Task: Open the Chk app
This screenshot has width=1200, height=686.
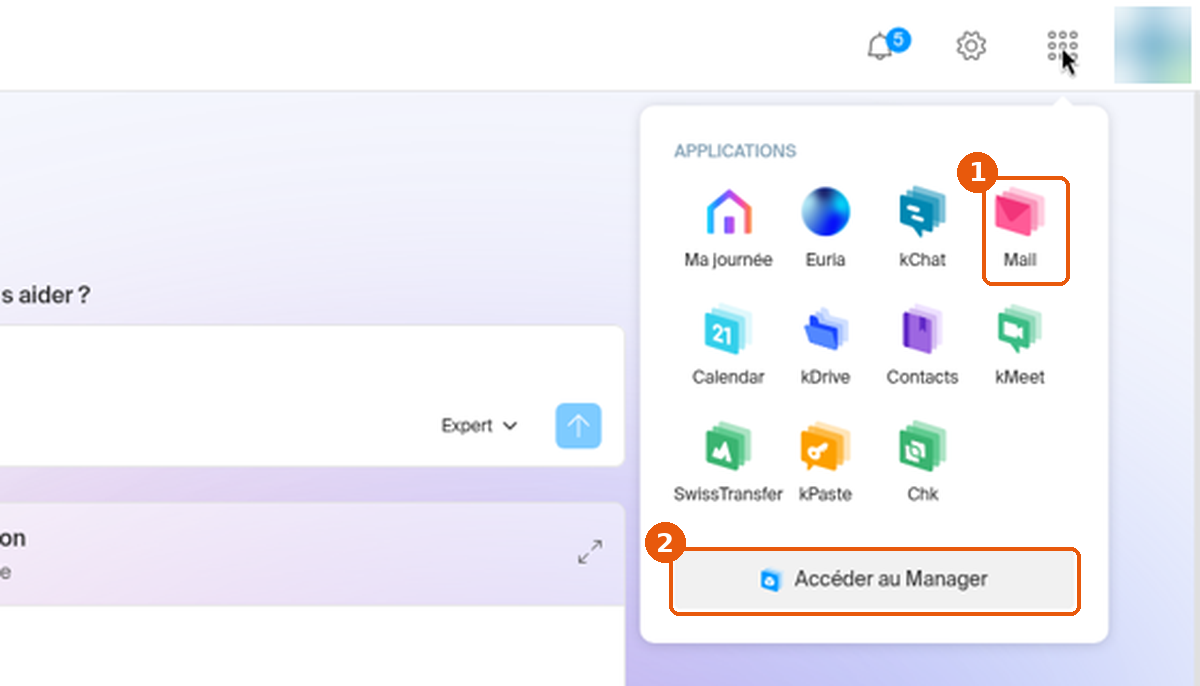Action: tap(922, 463)
